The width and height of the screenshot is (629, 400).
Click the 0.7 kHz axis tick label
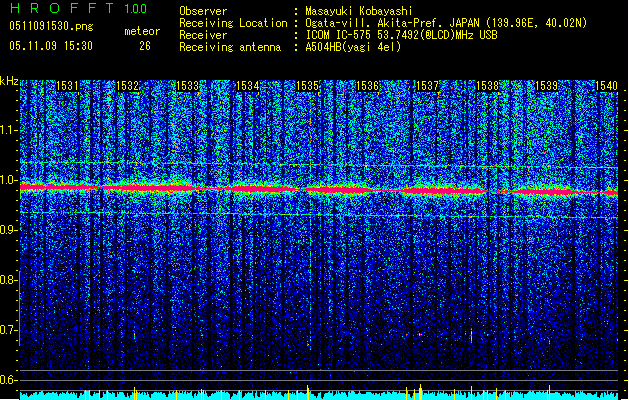tap(8, 330)
